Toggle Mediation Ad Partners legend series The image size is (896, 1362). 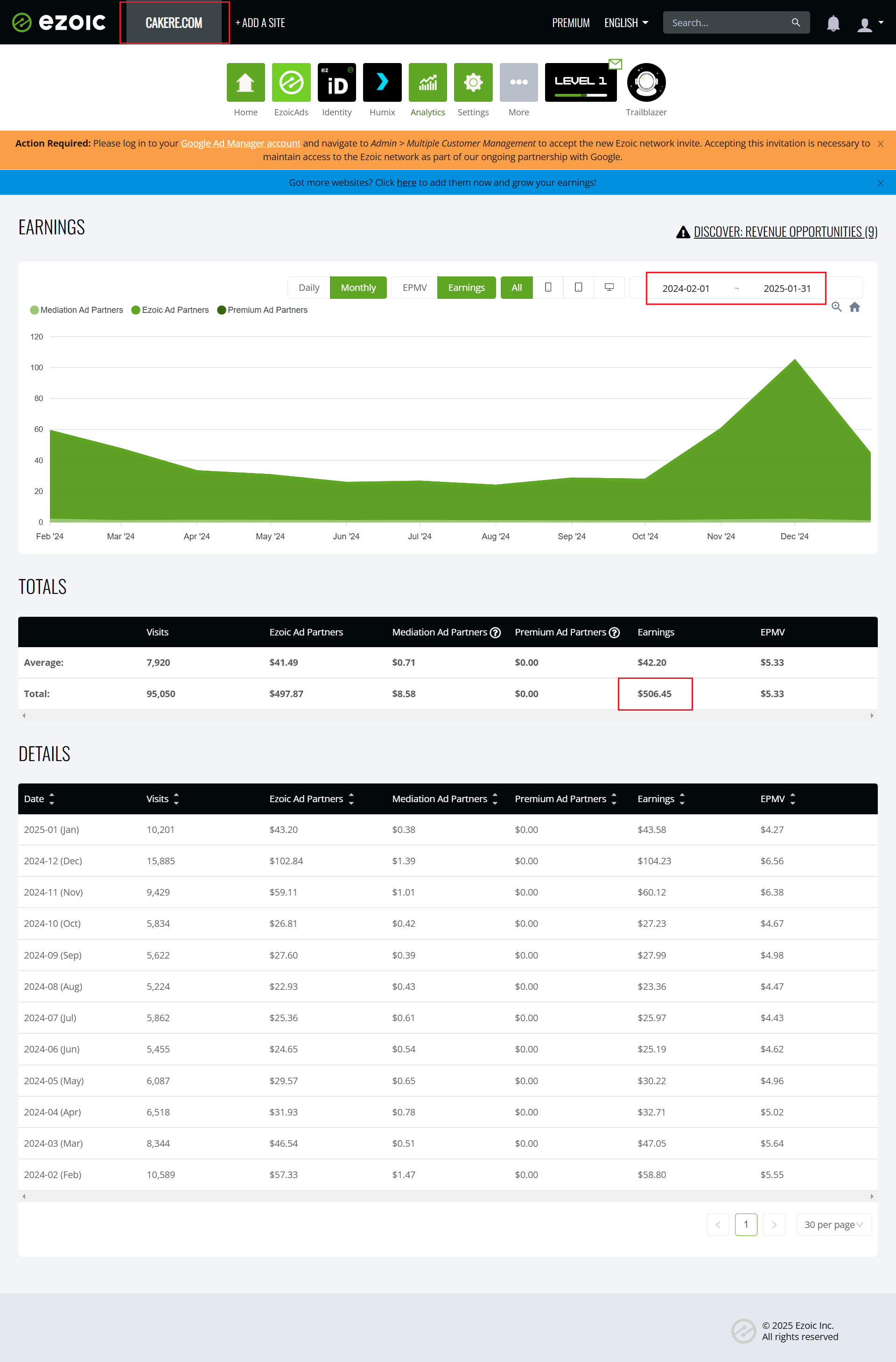[x=77, y=310]
